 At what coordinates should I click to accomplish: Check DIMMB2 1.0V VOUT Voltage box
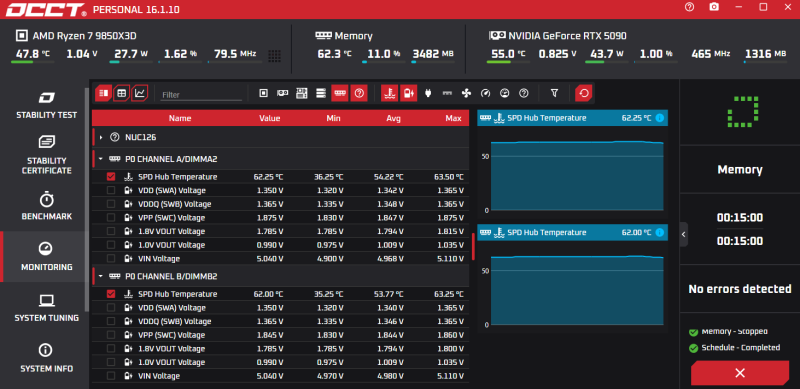coord(111,362)
